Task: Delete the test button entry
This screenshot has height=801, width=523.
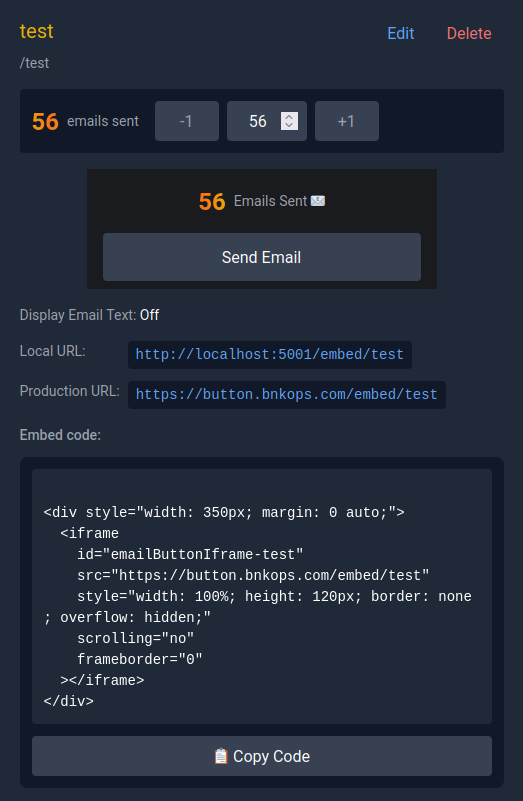Action: tap(469, 33)
